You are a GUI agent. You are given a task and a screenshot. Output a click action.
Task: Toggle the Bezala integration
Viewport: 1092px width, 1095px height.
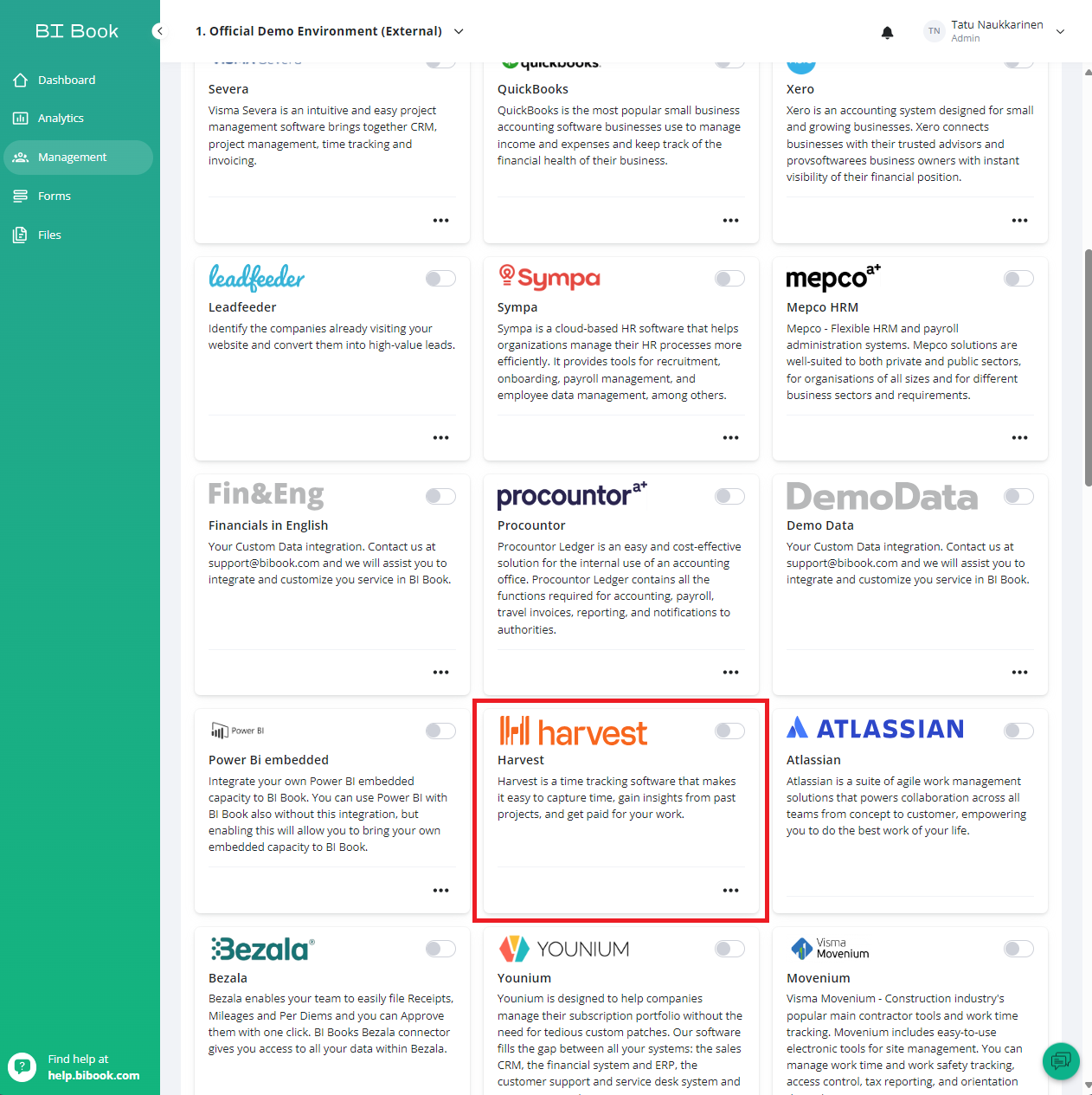(440, 949)
